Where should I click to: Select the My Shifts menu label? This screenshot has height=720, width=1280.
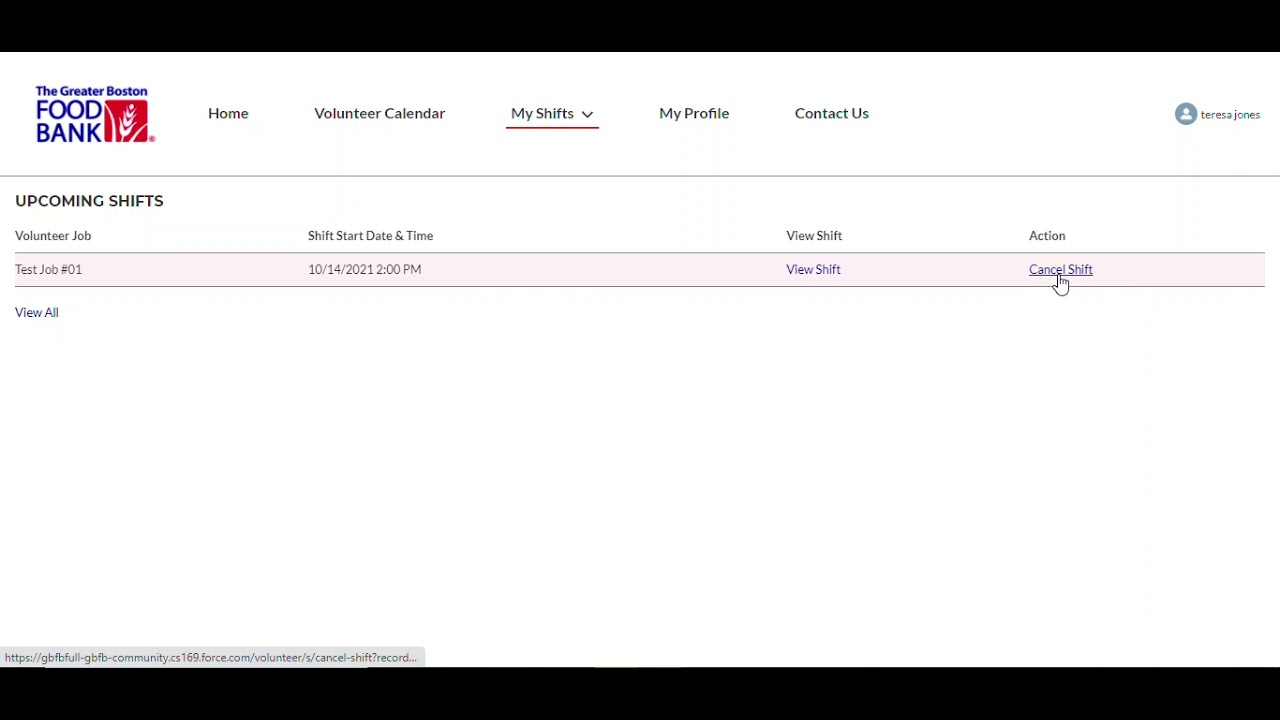(542, 113)
